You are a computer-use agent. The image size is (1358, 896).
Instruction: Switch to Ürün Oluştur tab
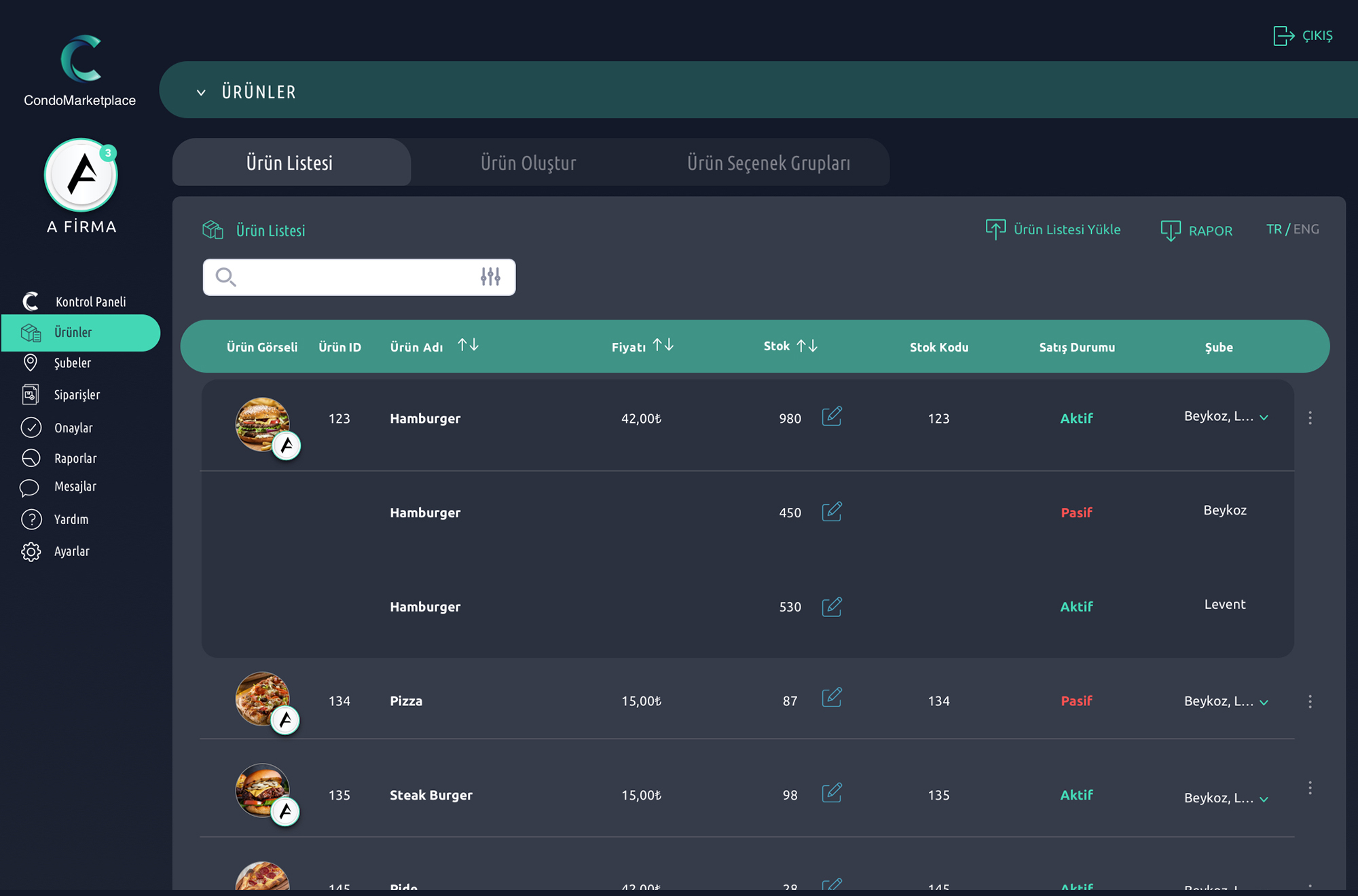(x=528, y=163)
